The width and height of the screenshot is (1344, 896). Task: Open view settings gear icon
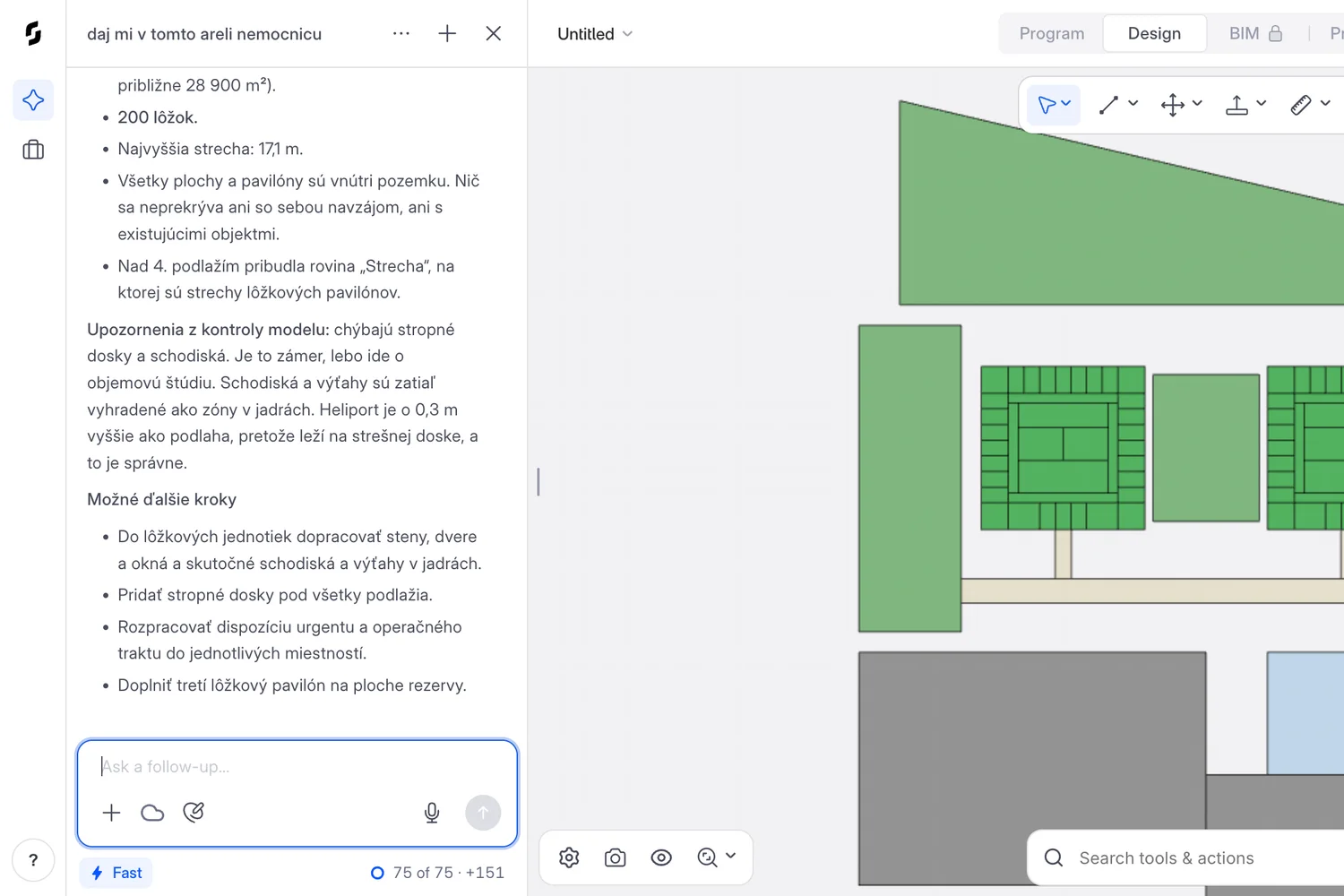[569, 857]
